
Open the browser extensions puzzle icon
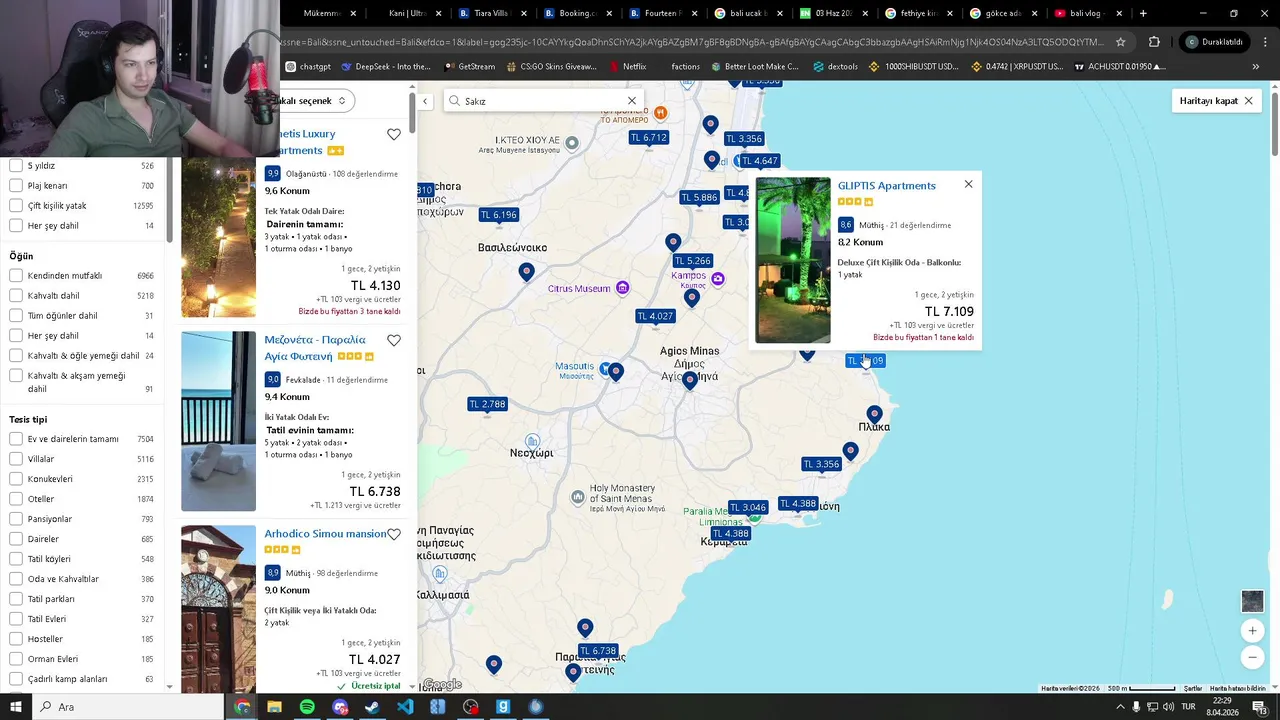coord(1154,42)
